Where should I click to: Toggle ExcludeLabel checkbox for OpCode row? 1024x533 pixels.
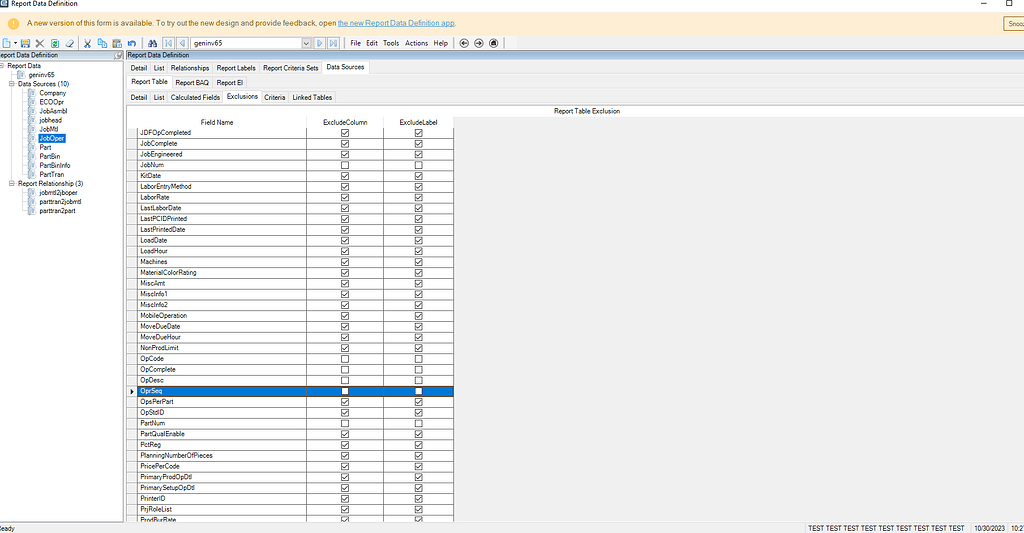click(419, 358)
